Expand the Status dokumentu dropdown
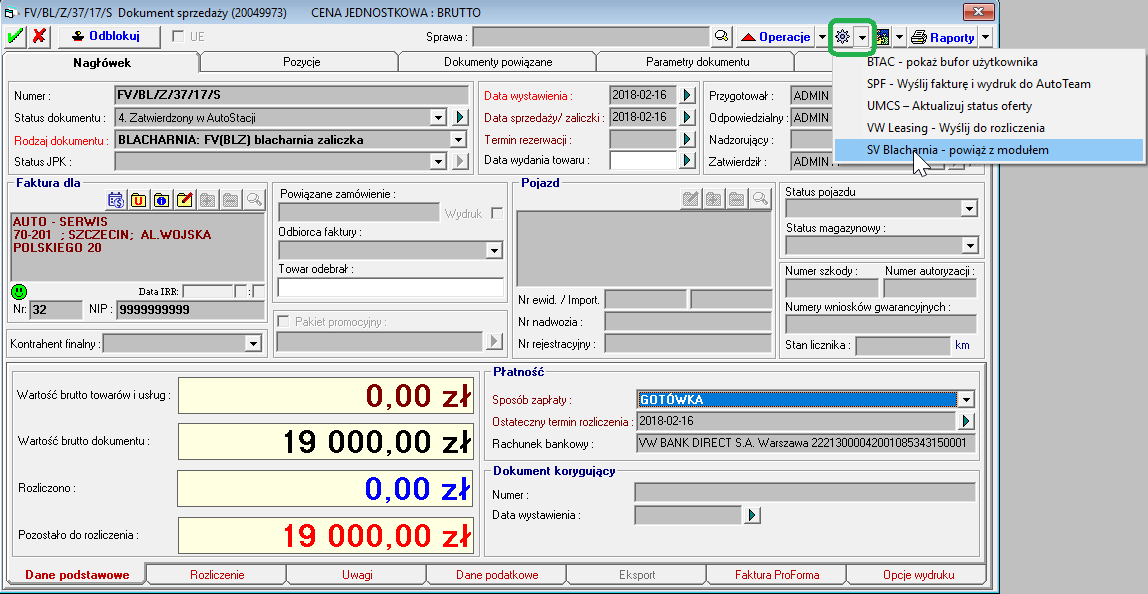The width and height of the screenshot is (1148, 594). pyautogui.click(x=438, y=118)
